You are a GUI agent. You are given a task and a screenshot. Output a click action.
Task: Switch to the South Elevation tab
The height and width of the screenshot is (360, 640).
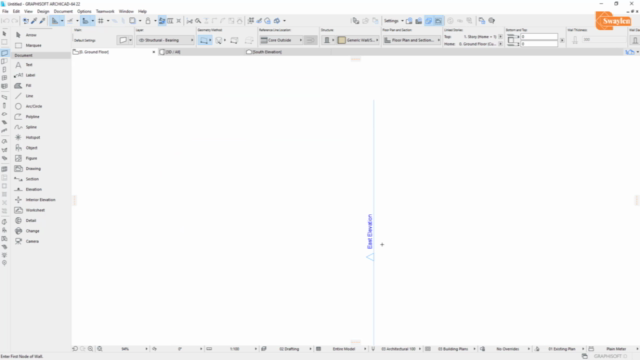pyautogui.click(x=267, y=52)
